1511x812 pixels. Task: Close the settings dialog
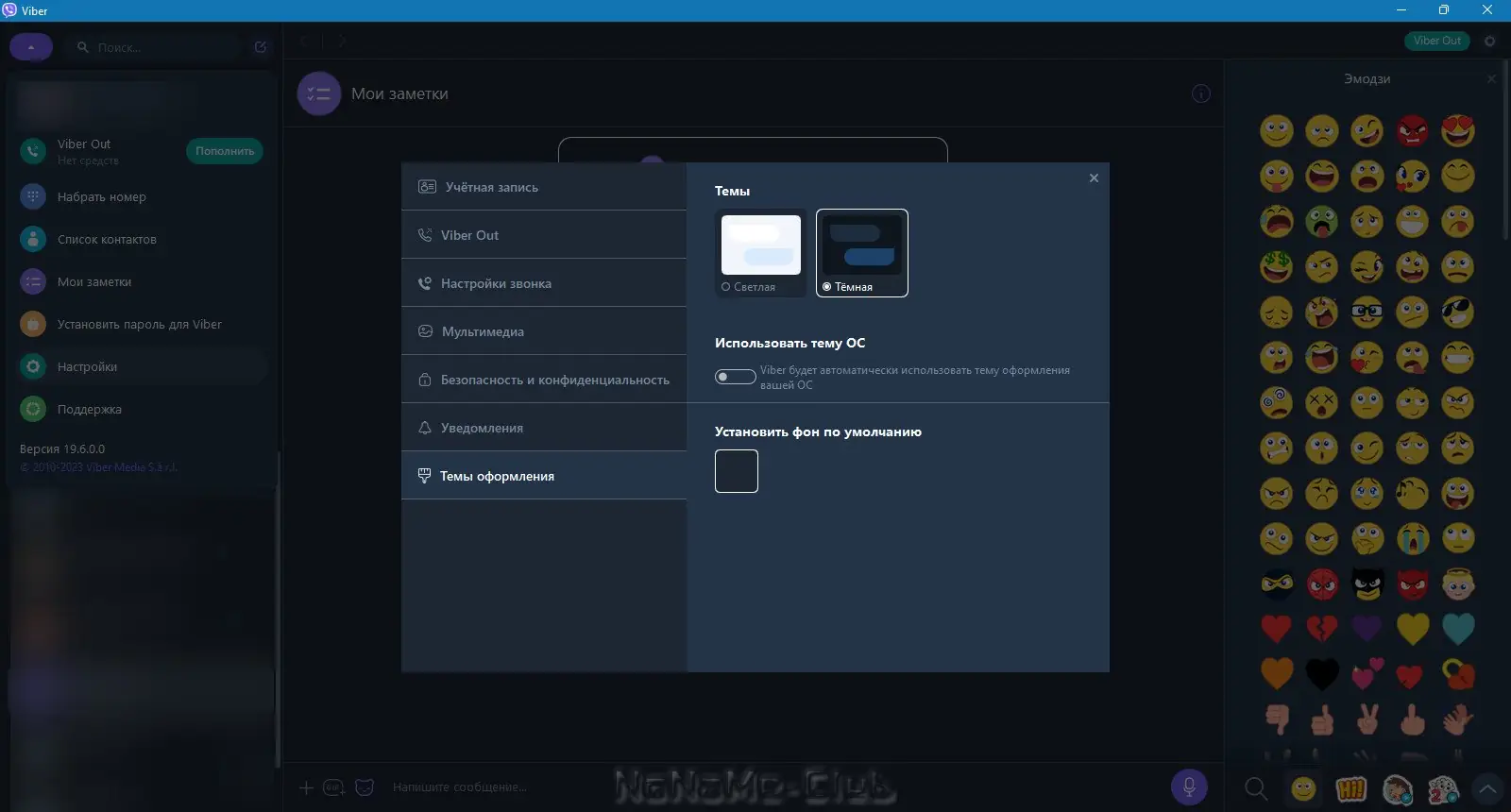[1094, 178]
